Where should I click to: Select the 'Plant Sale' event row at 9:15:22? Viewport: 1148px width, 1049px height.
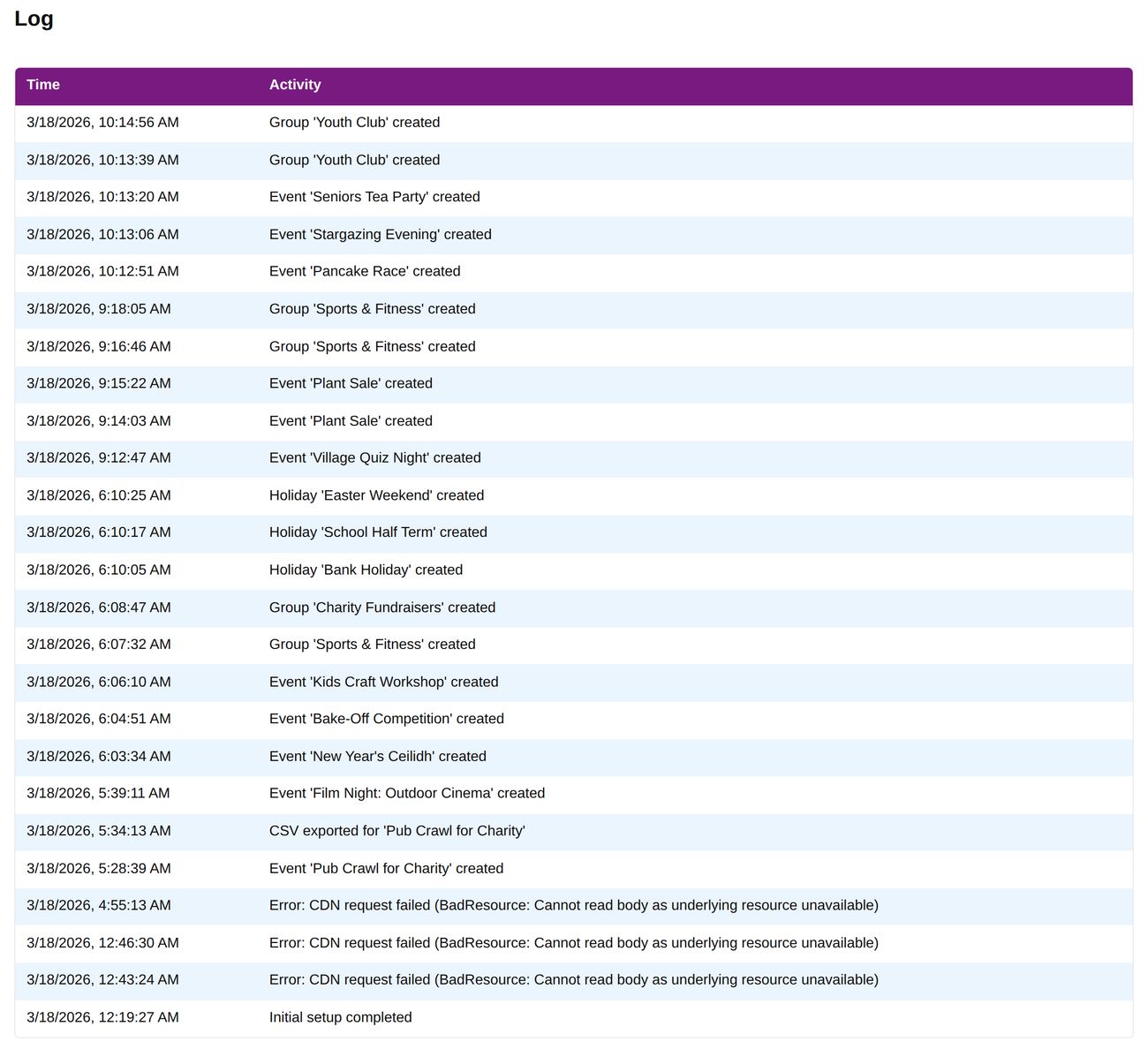coord(351,383)
